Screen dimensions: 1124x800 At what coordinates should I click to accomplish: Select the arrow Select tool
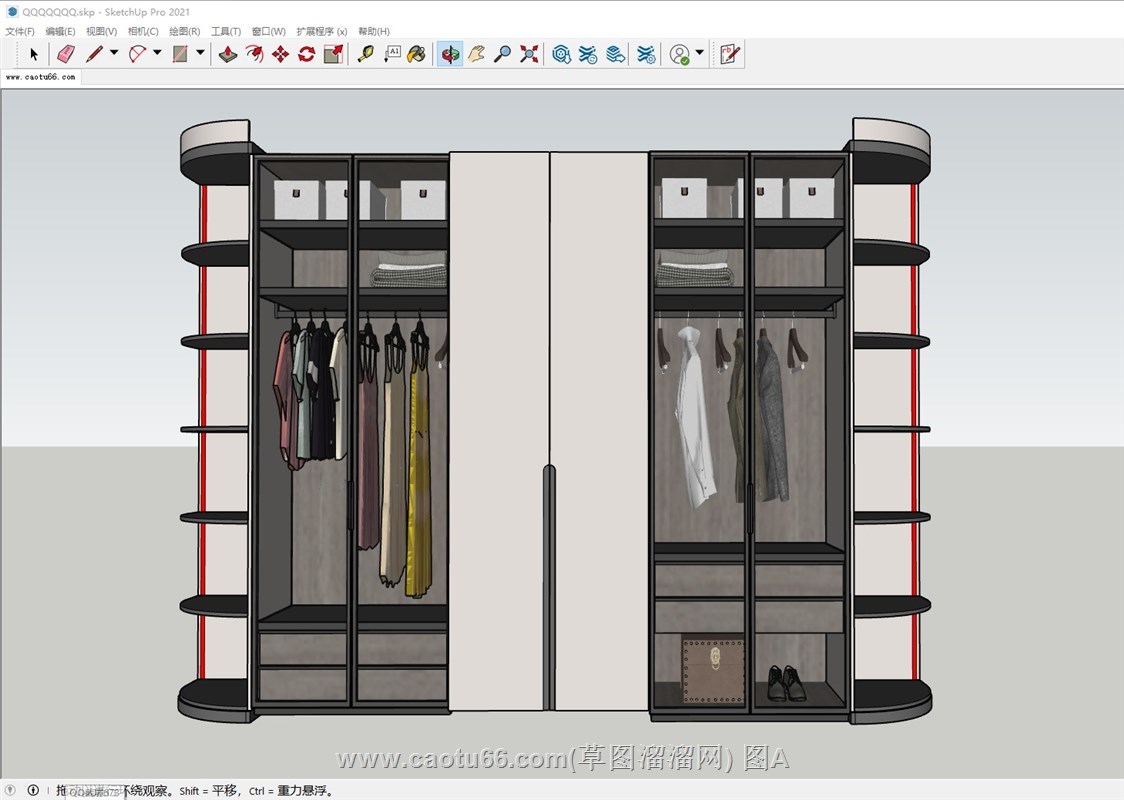click(33, 54)
